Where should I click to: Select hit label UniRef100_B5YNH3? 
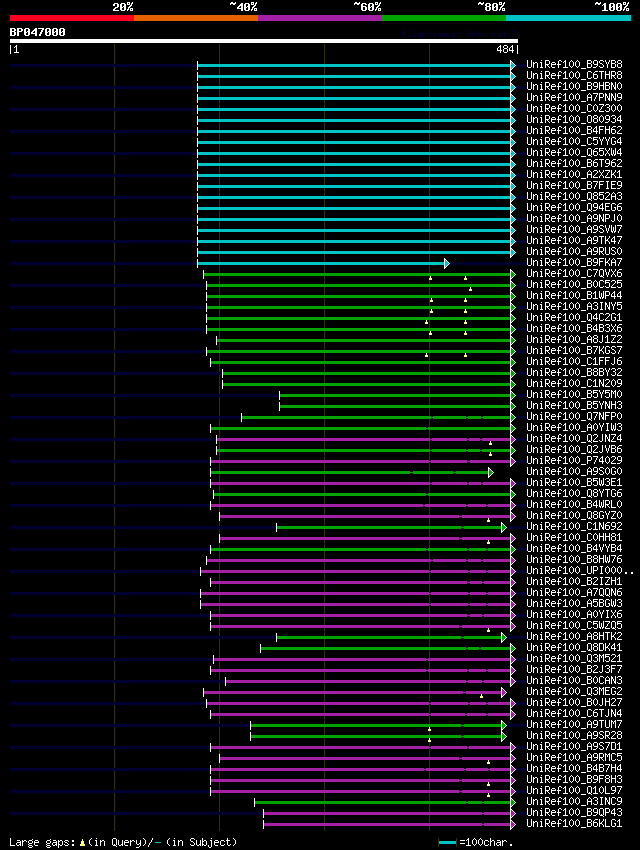pyautogui.click(x=574, y=405)
